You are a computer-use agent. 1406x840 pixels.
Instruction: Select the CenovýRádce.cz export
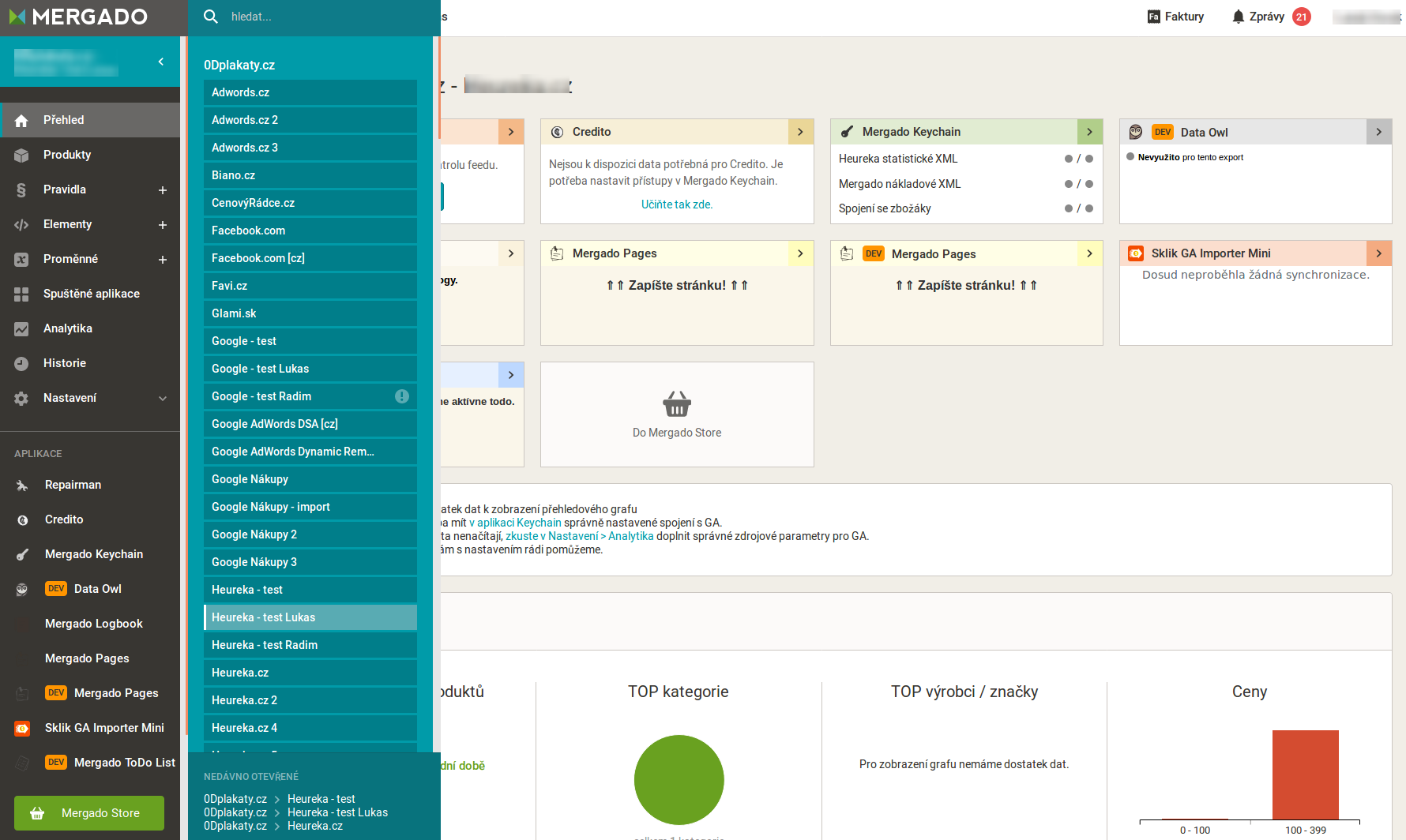point(310,203)
